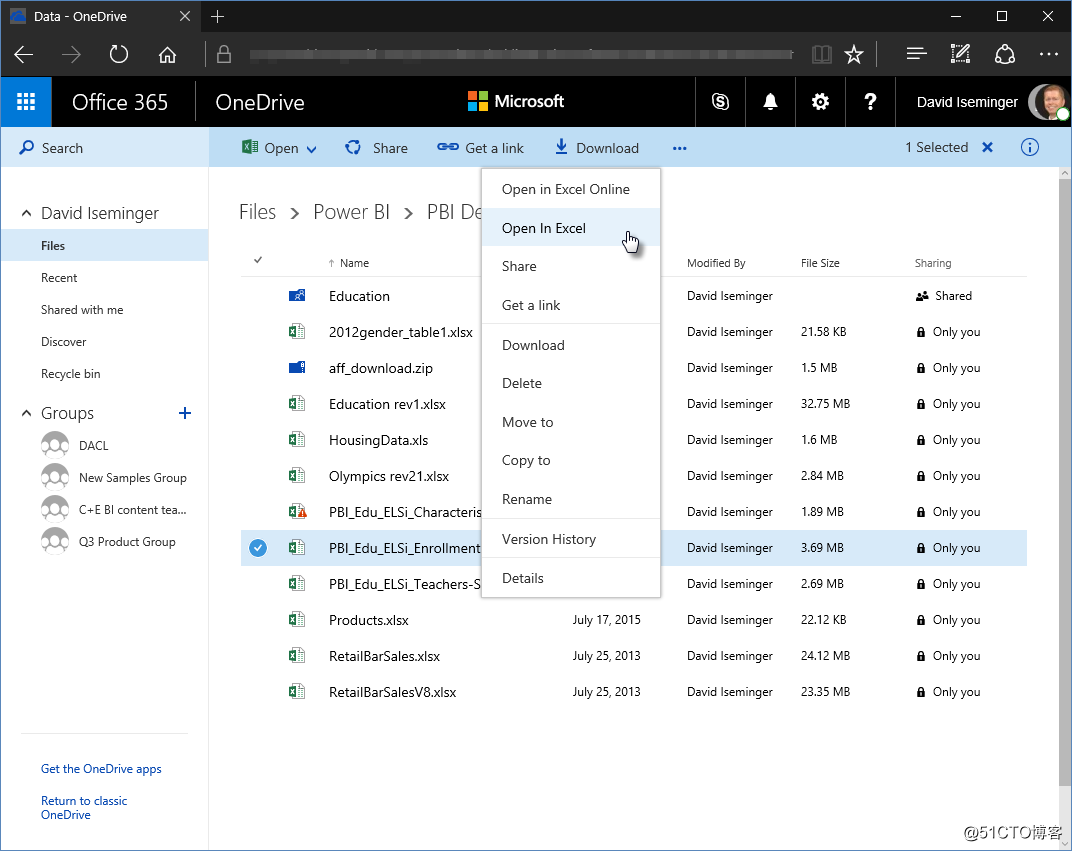Click Get the OneDrive apps link

tap(101, 769)
